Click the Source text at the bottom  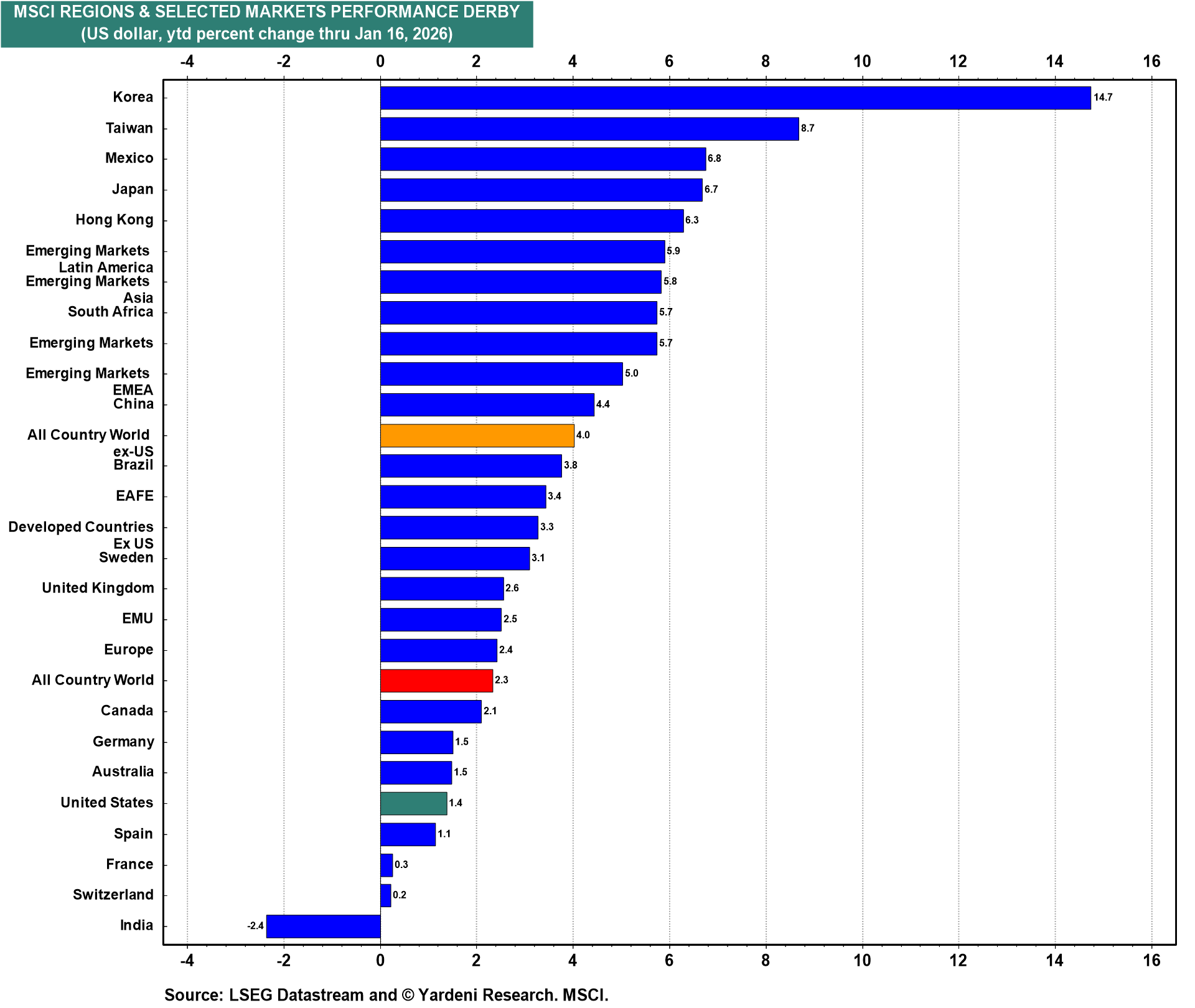point(386,994)
